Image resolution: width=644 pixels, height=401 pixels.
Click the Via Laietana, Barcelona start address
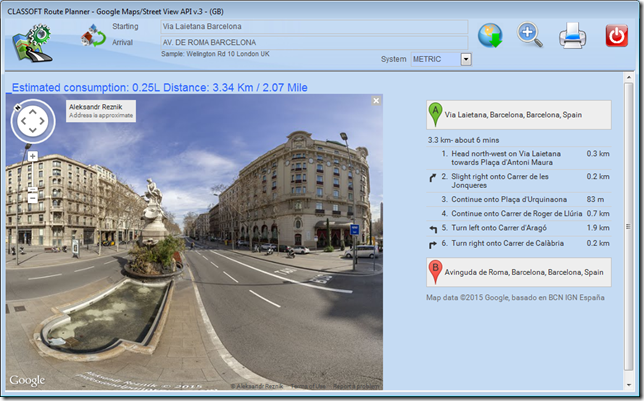(x=513, y=115)
